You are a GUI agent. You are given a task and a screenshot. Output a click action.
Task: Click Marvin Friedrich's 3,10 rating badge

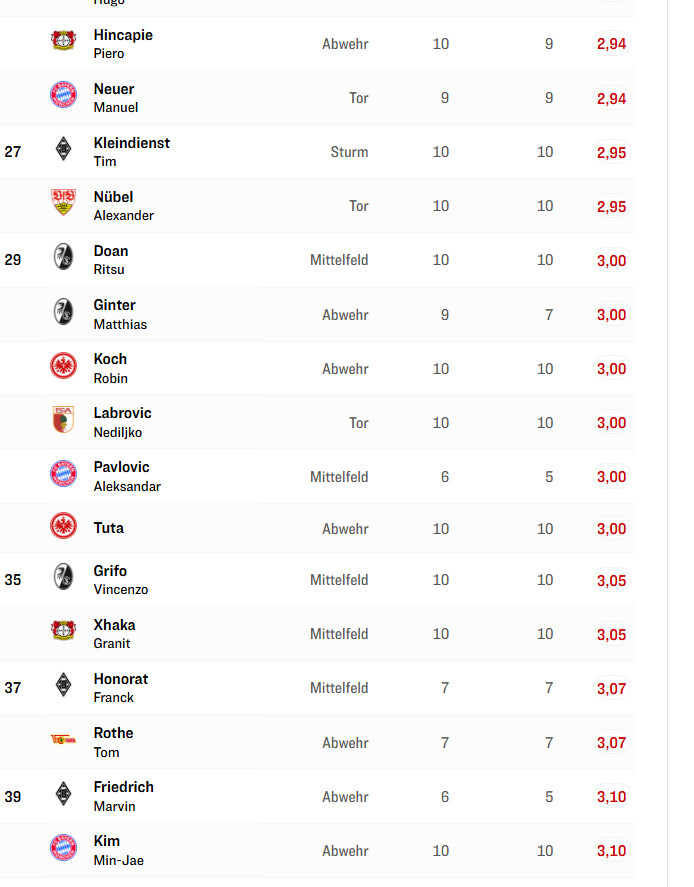pos(610,797)
